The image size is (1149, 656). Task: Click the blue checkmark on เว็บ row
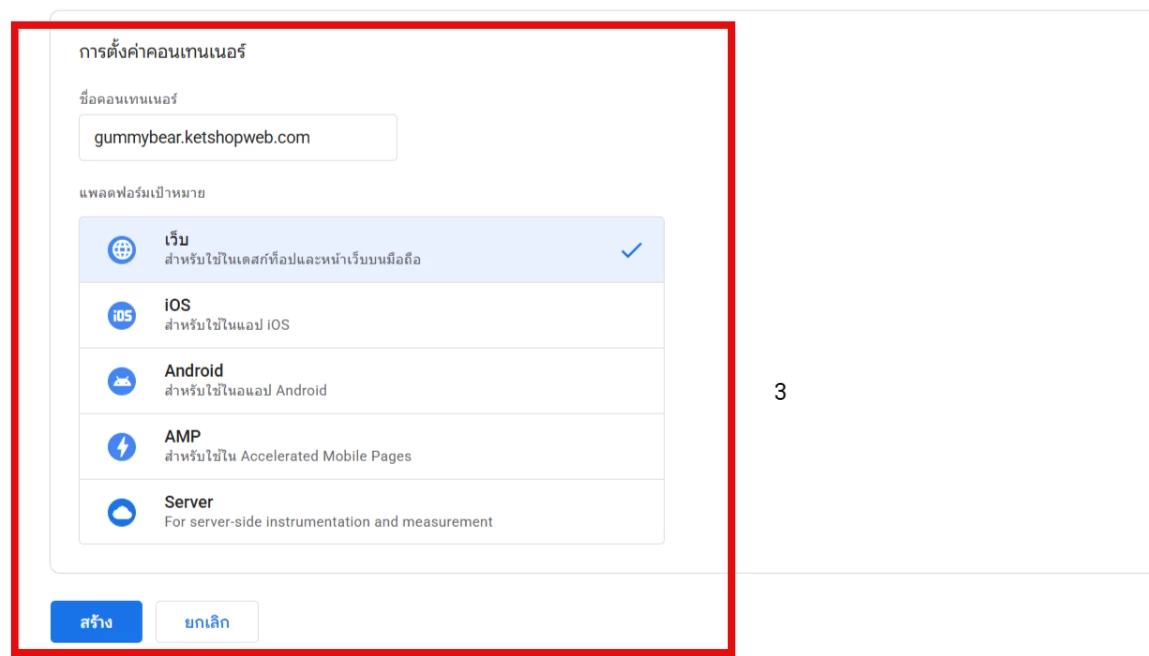[631, 251]
